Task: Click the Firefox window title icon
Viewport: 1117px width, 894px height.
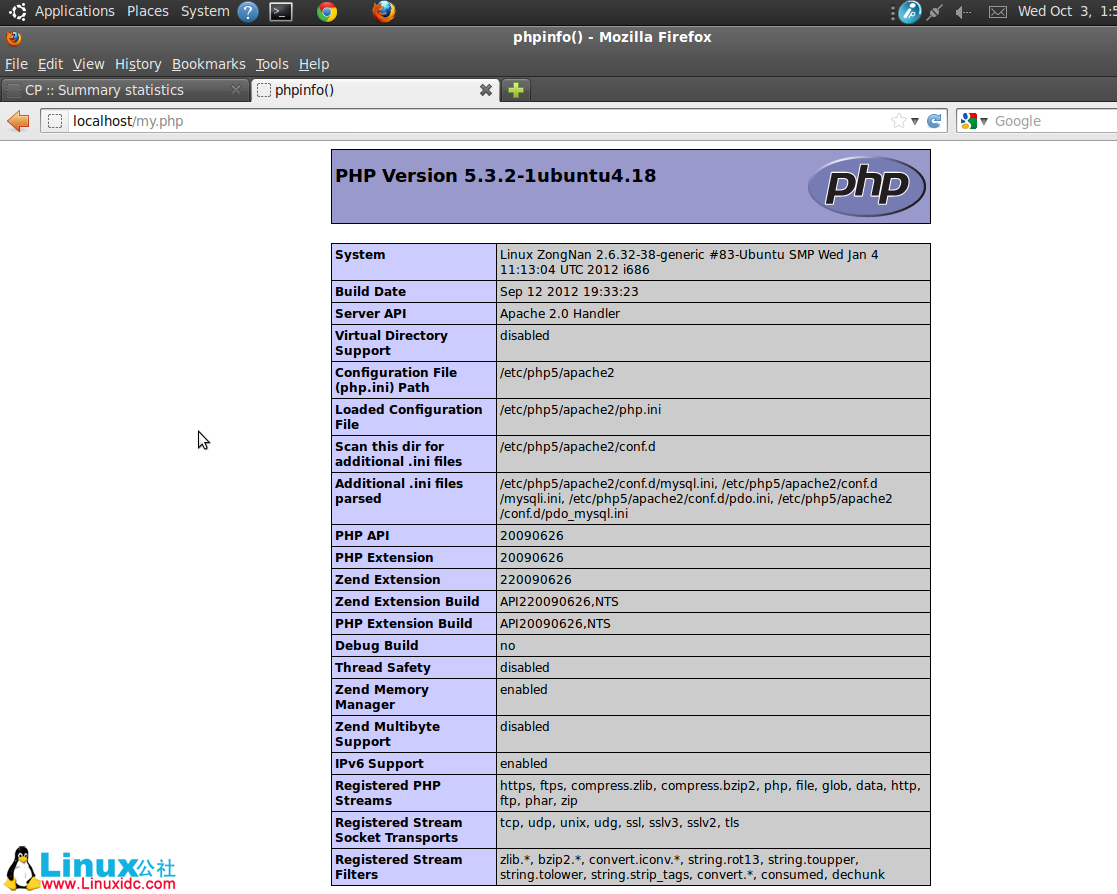Action: pos(14,38)
